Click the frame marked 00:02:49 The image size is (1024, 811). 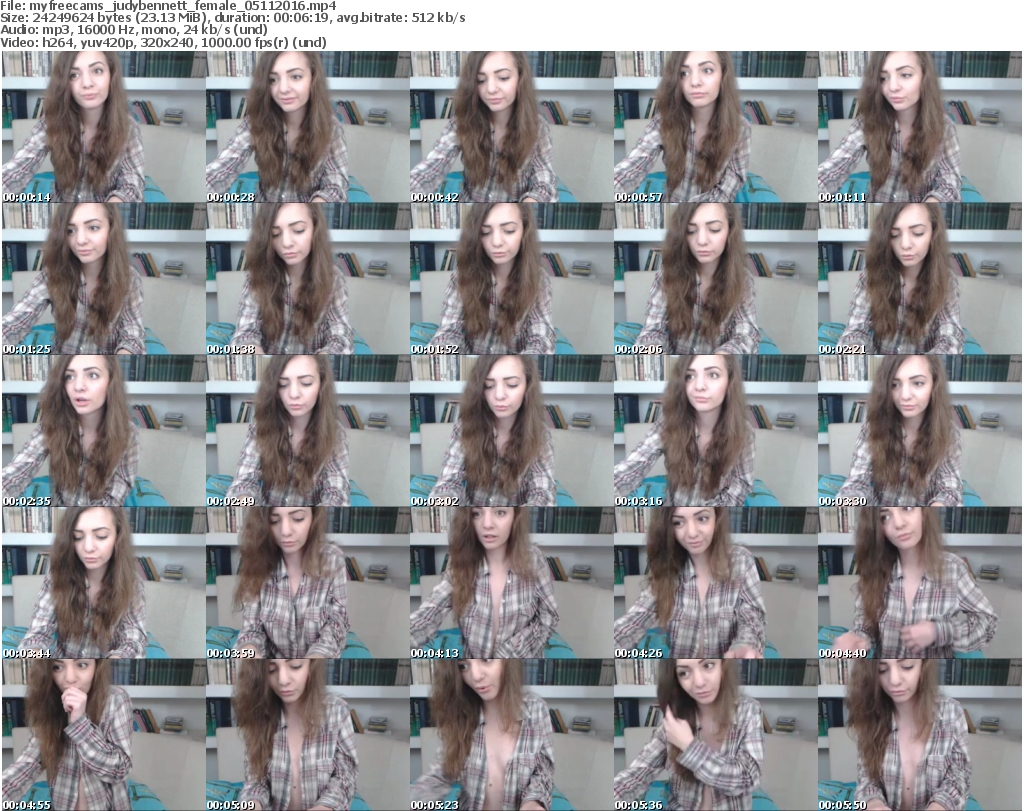tap(308, 431)
